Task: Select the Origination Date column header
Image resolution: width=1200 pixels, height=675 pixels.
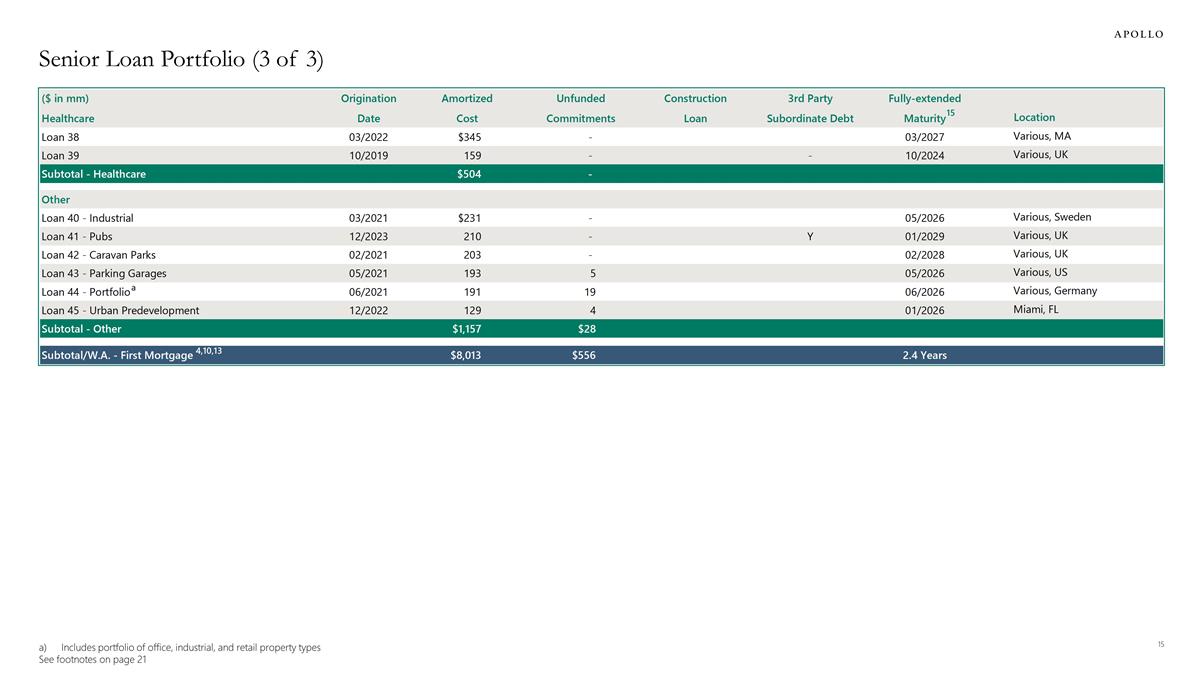Action: point(368,108)
